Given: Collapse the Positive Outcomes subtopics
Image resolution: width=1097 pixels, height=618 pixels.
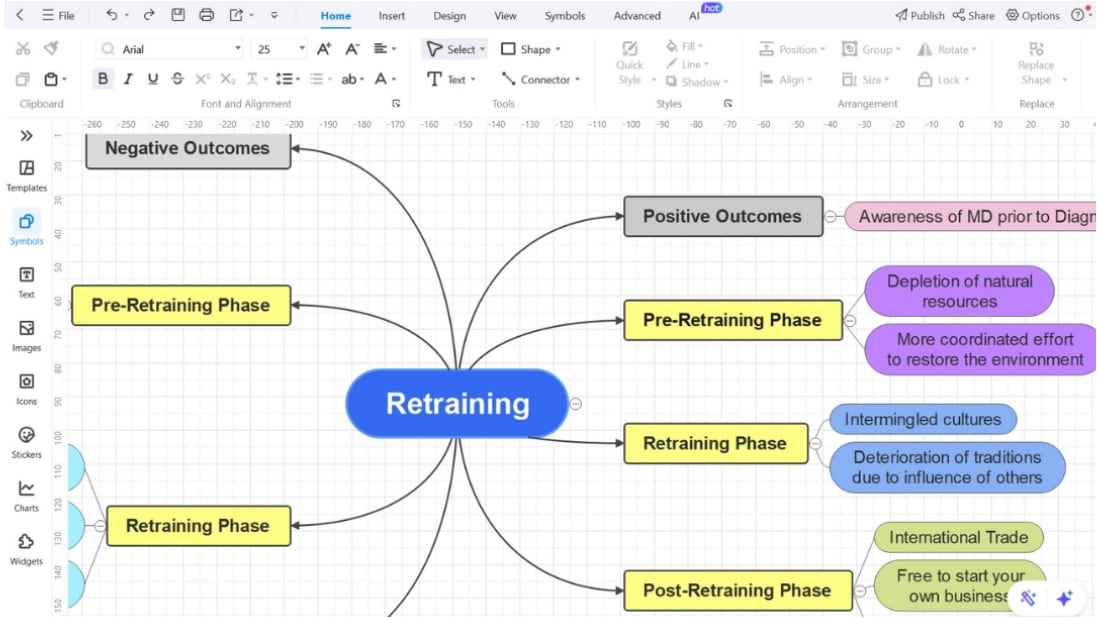Looking at the screenshot, I should [x=830, y=216].
